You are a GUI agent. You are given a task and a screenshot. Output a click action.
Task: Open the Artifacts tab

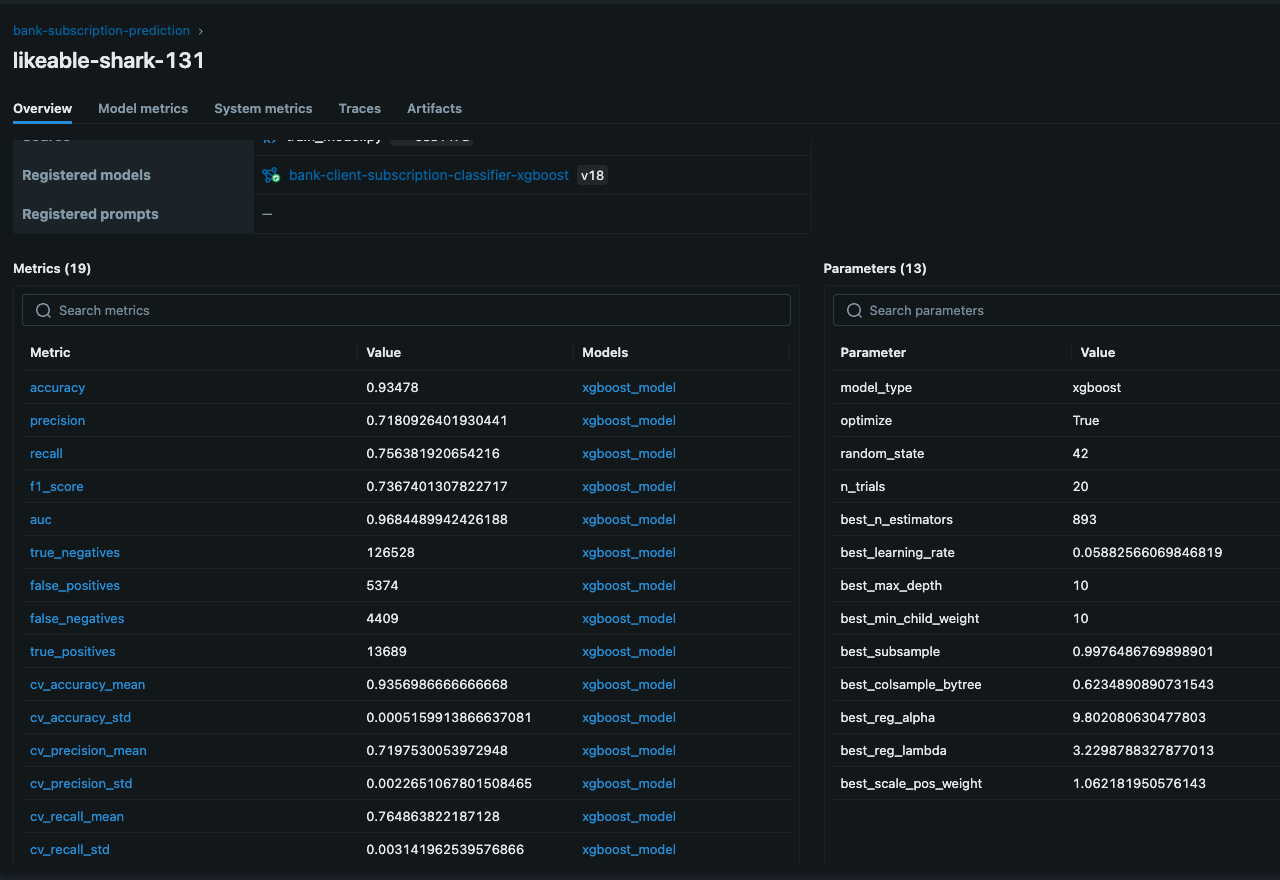pos(434,108)
